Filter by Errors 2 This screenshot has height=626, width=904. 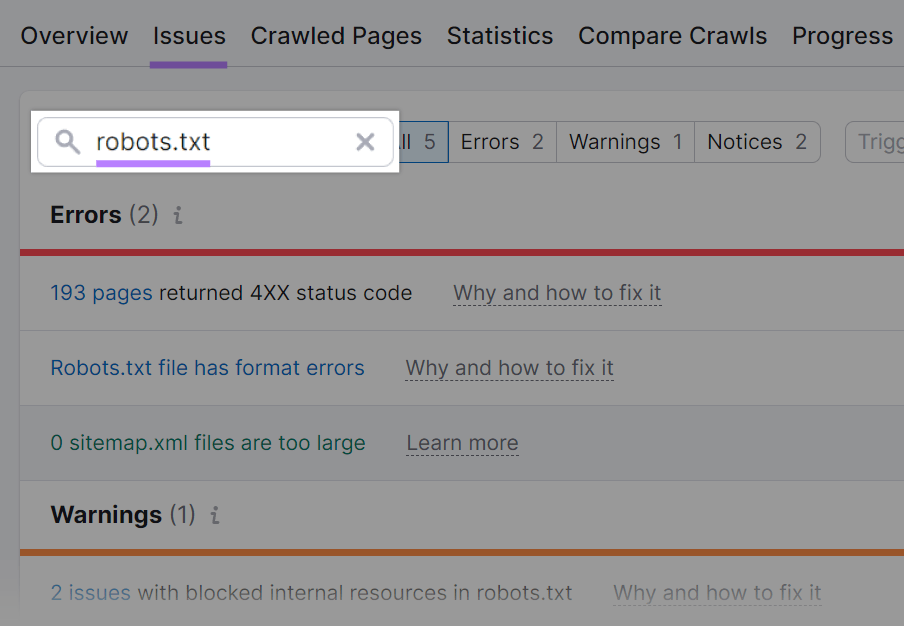tap(502, 142)
